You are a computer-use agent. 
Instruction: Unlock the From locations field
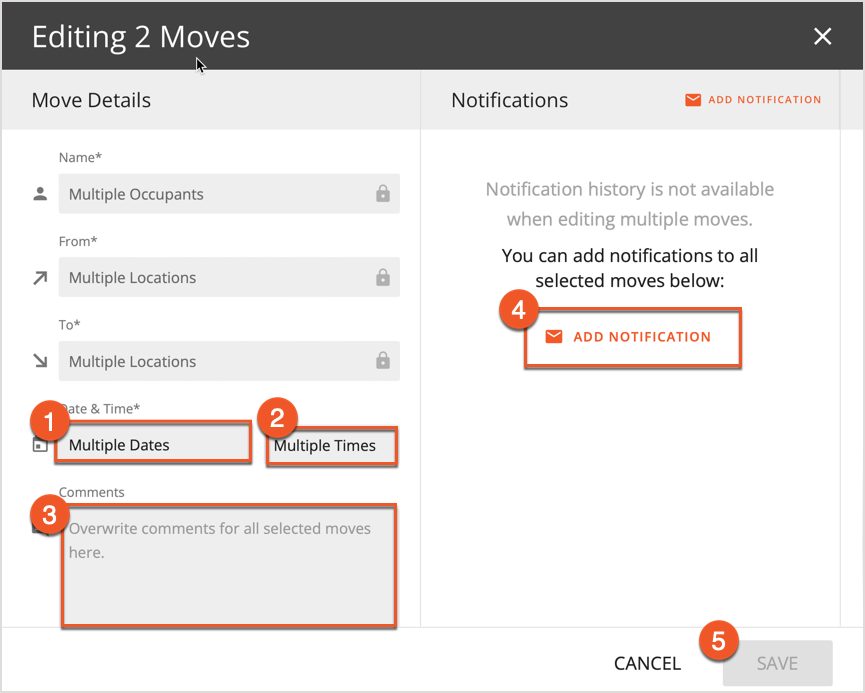tap(382, 277)
